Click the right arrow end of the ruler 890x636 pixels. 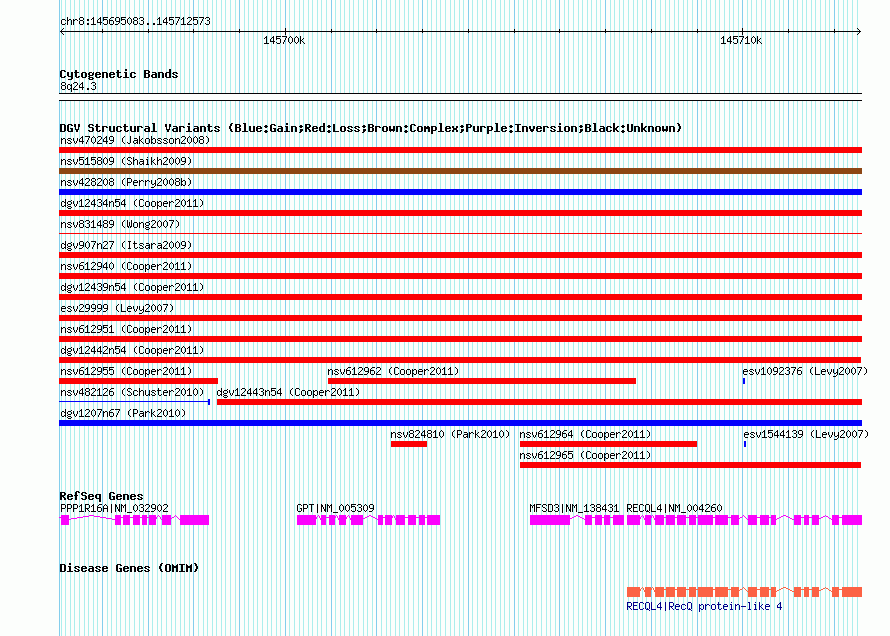coord(859,31)
